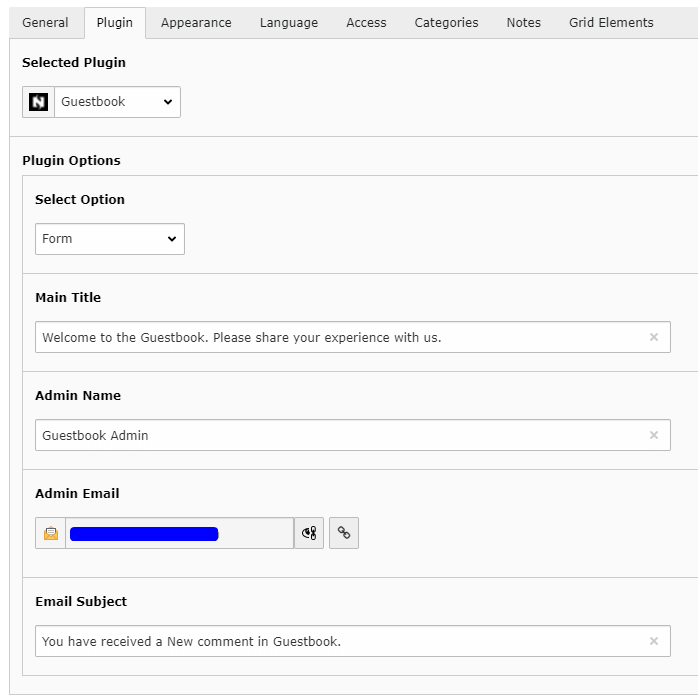Open the Categories tab
This screenshot has height=696, width=698.
[x=446, y=23]
